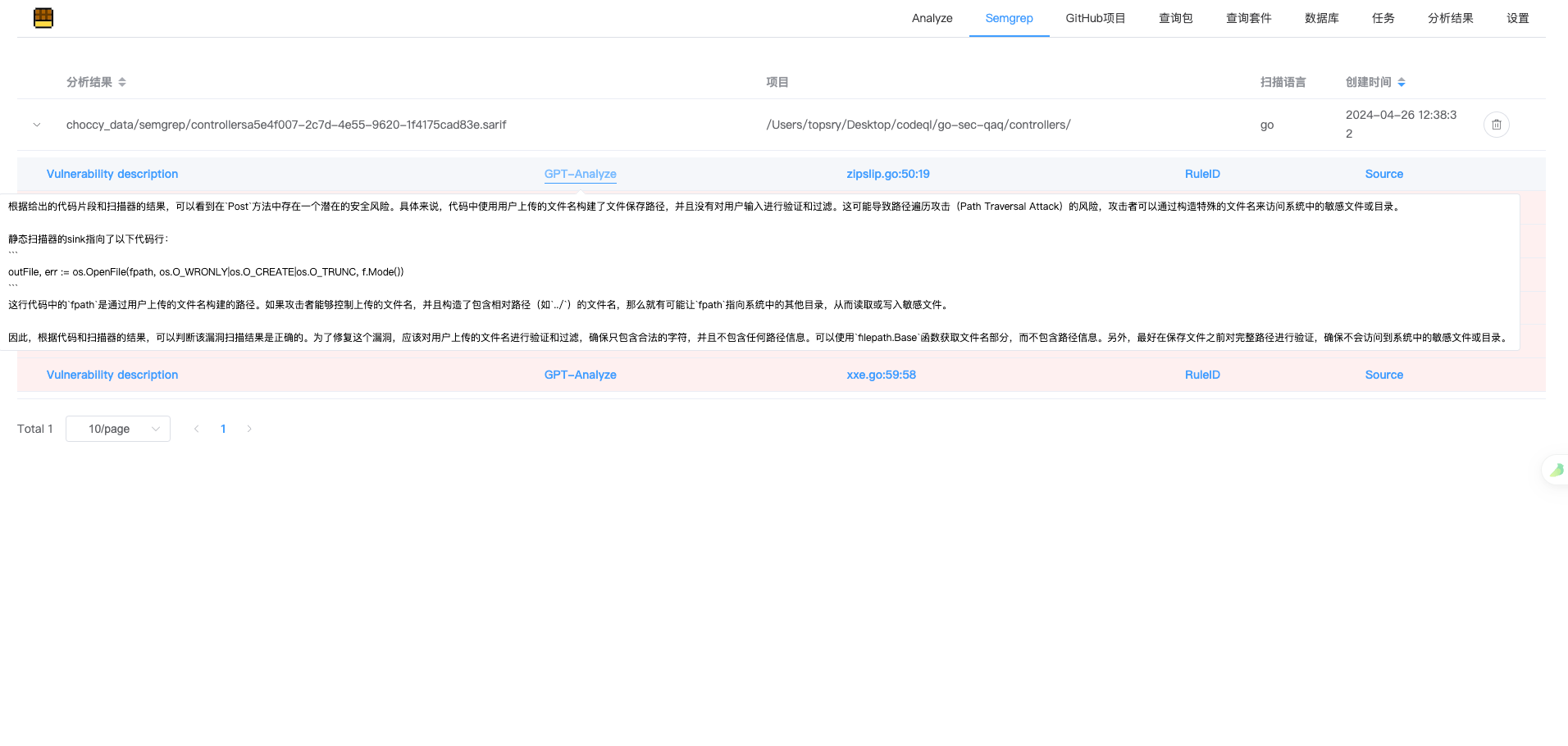Open the 10/page size dropdown
Viewport: 1568px width, 746px height.
pyautogui.click(x=118, y=429)
